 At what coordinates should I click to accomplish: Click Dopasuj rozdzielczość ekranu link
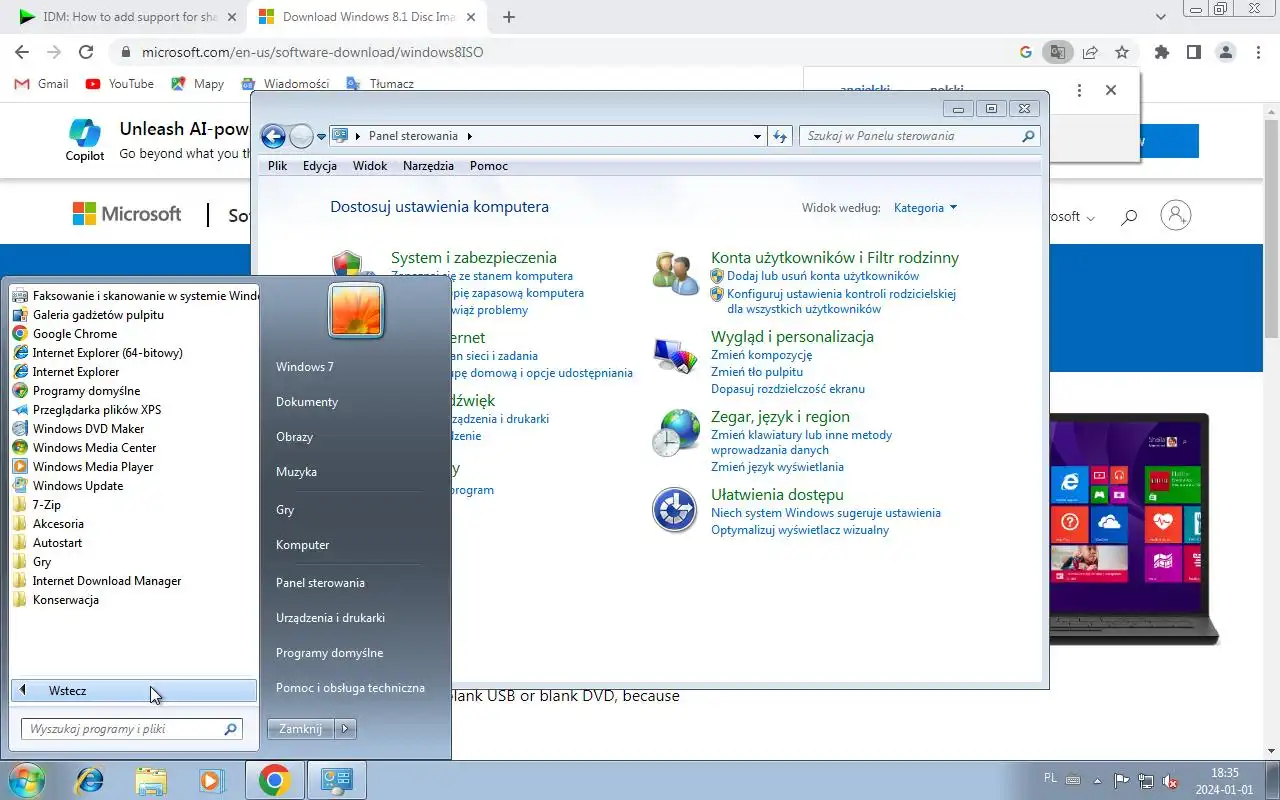pyautogui.click(x=788, y=389)
